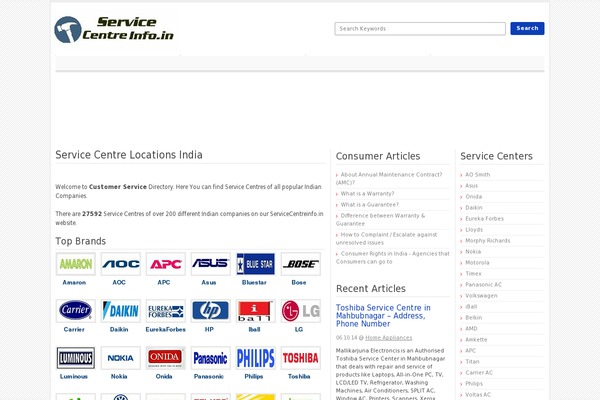
Task: Open Toshiba Service Centre in Mahbubnagar article
Action: pos(383,316)
